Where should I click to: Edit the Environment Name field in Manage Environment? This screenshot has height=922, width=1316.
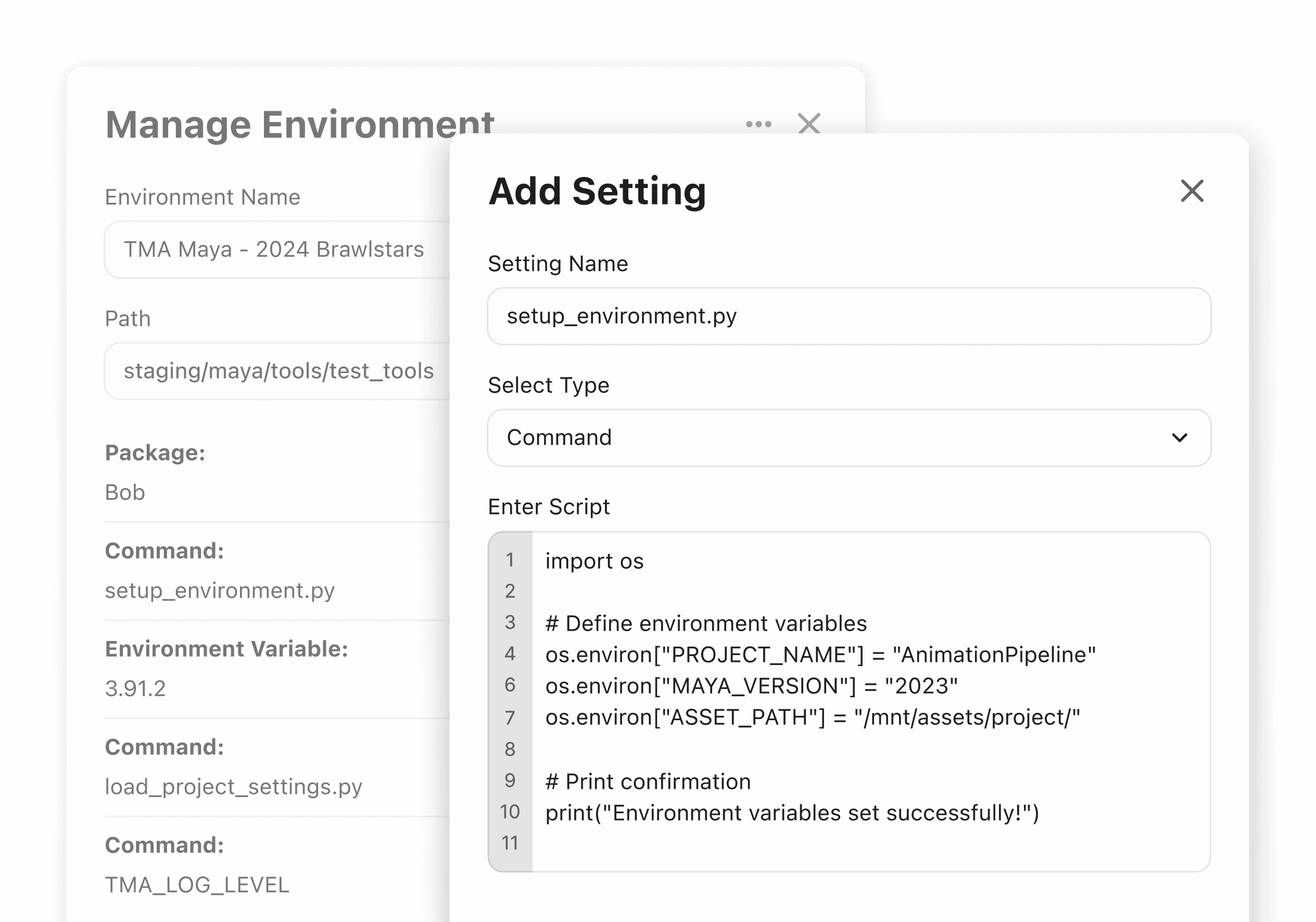tap(277, 250)
